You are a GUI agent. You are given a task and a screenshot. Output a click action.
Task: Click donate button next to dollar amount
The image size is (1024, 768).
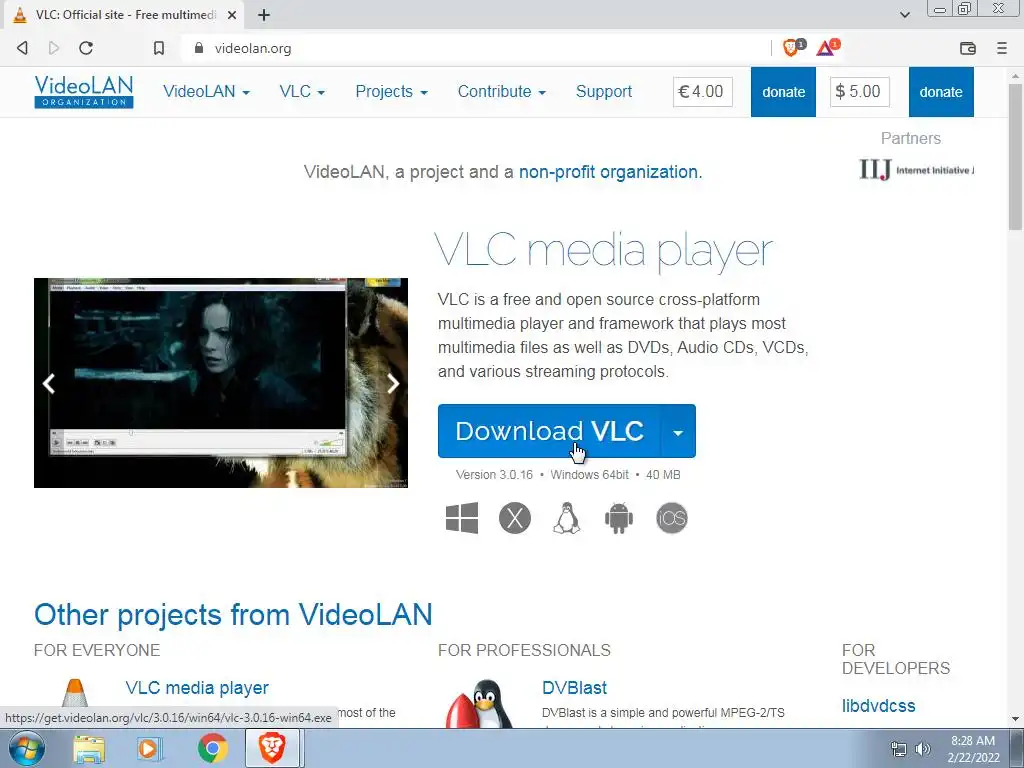pyautogui.click(x=941, y=92)
